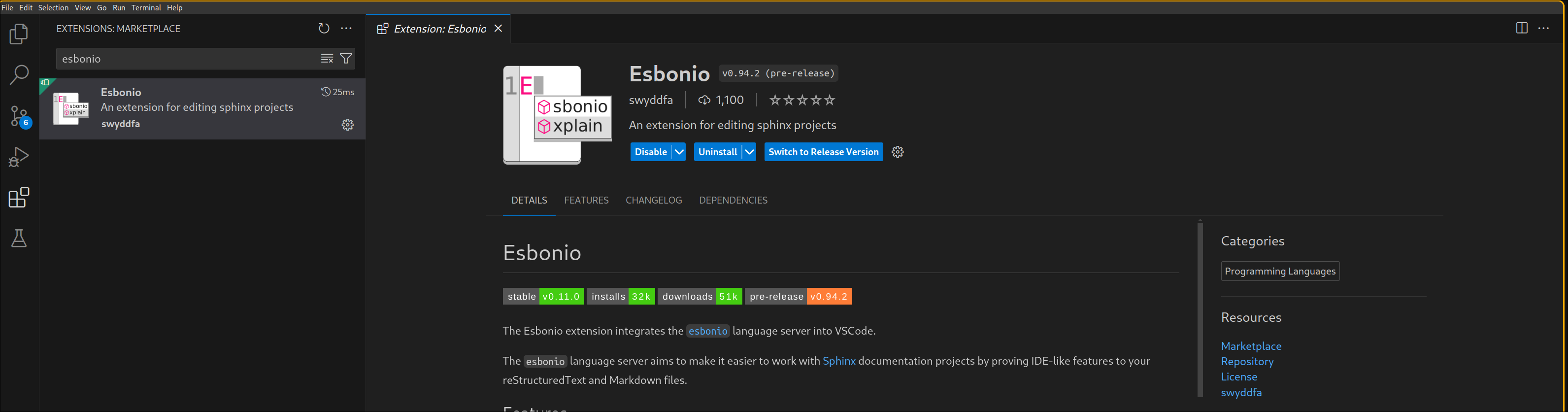The height and width of the screenshot is (412, 1568).
Task: Click the 25ms activation time indicator
Action: (x=338, y=92)
